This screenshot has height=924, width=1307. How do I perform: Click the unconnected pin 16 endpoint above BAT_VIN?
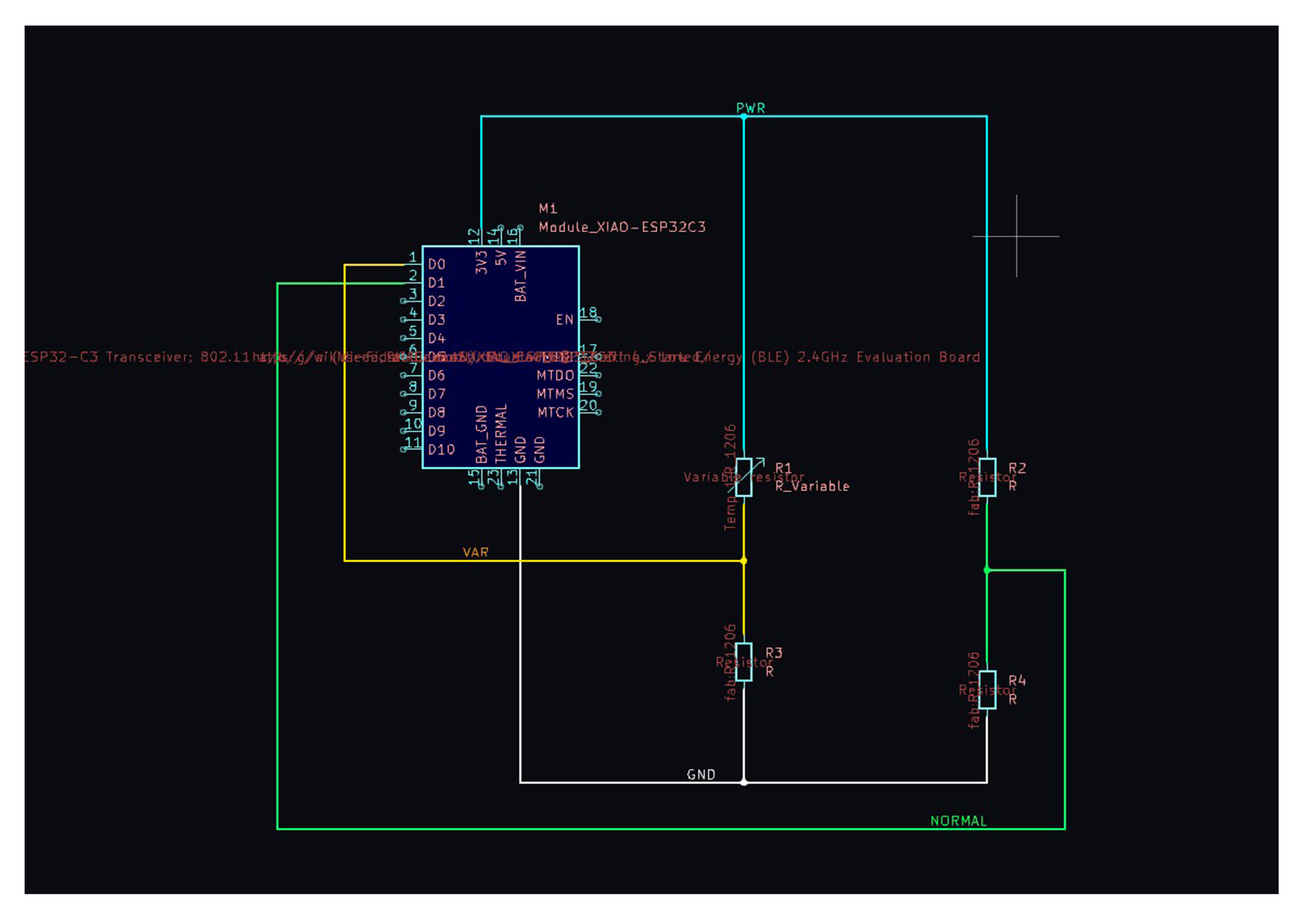tap(520, 228)
